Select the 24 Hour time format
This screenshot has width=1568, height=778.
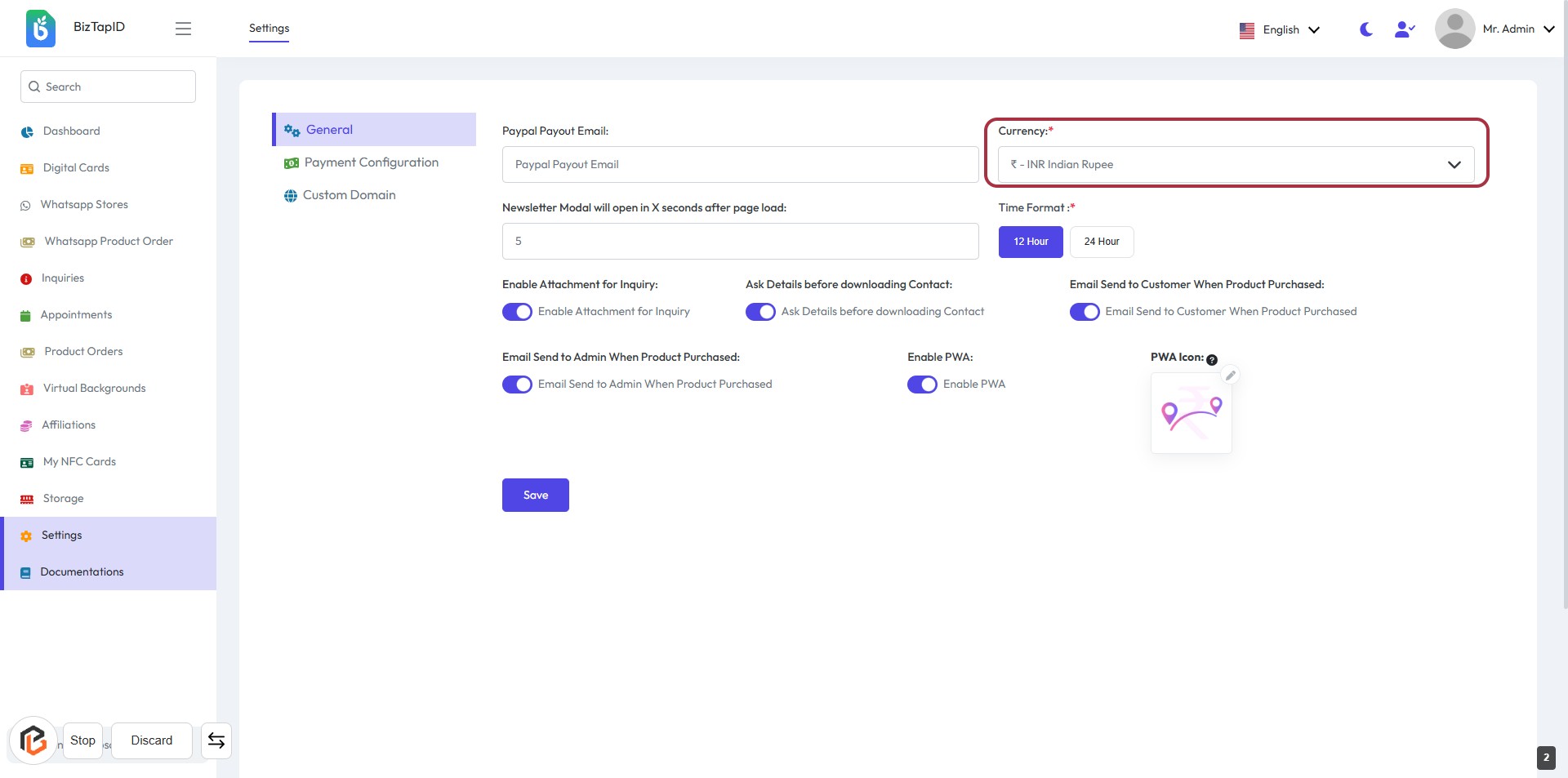point(1101,242)
